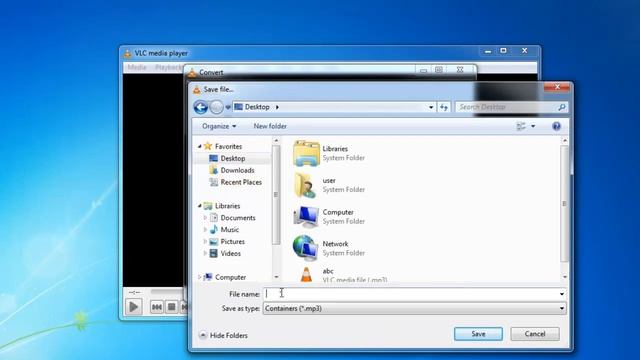Select Desktop under Favorites
The height and width of the screenshot is (360, 640).
tap(233, 158)
